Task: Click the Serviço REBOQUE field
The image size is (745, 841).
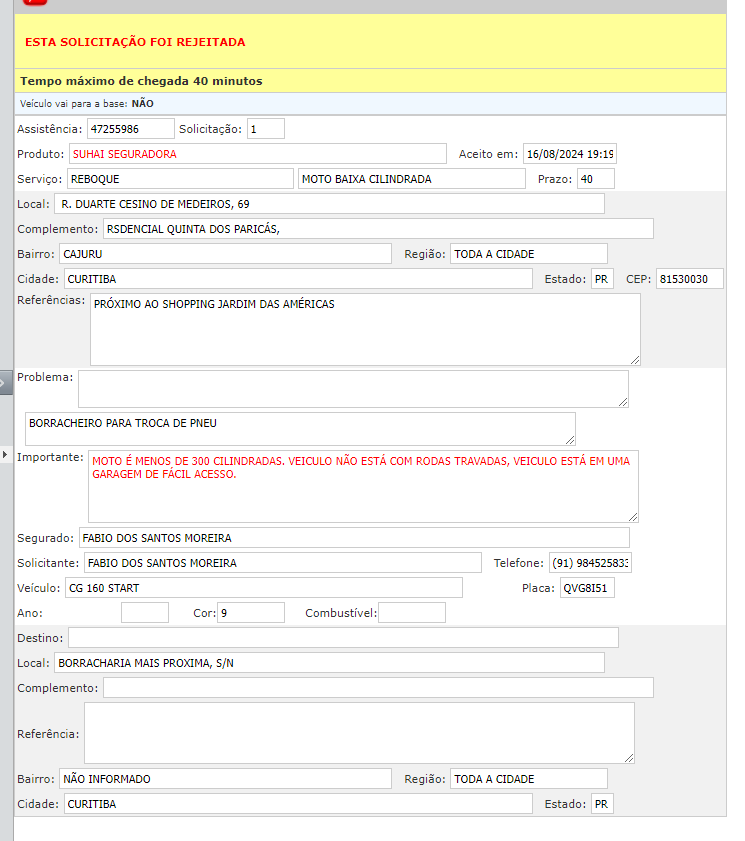Action: 180,179
